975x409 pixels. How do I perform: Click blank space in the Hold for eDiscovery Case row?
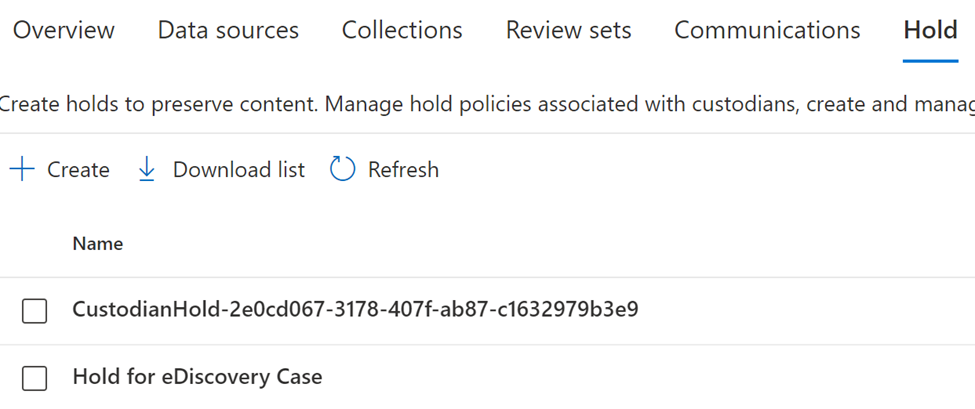647,377
